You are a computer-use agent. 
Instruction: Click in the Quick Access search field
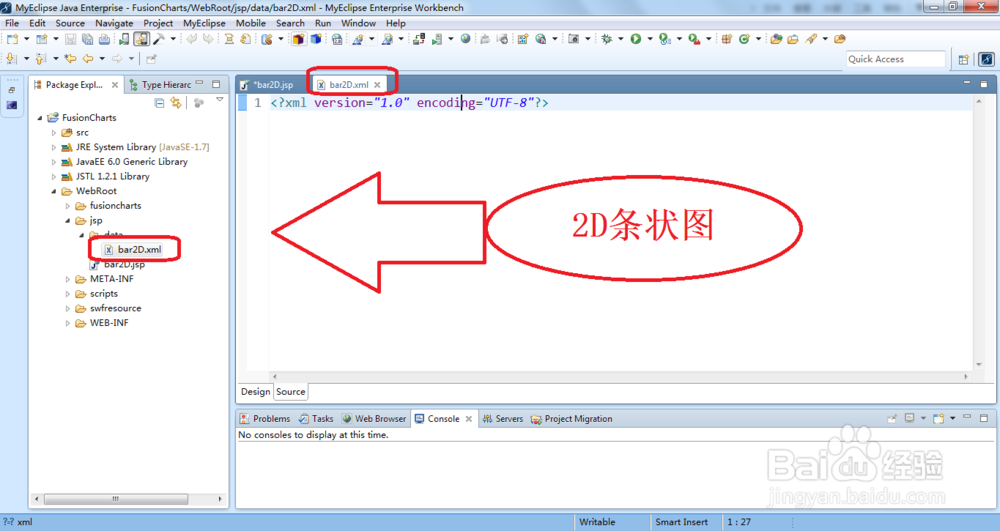point(895,59)
